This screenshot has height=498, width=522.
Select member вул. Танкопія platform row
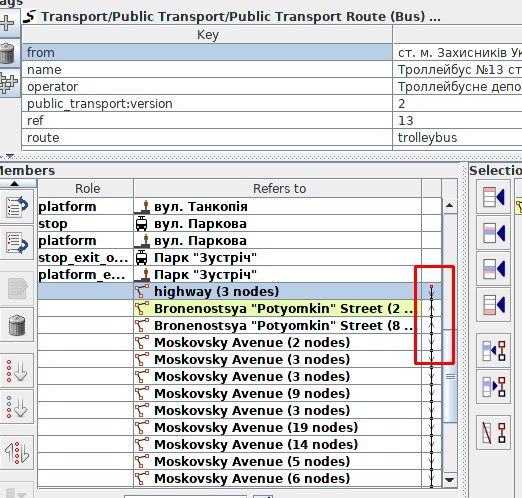[240, 206]
